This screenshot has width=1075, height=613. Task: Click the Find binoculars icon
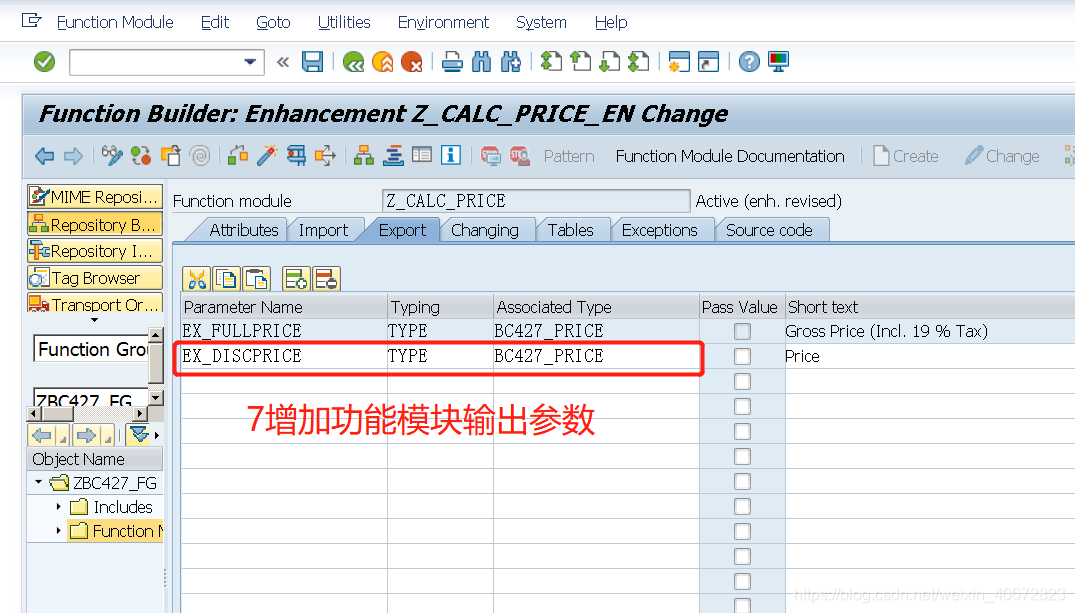click(481, 62)
